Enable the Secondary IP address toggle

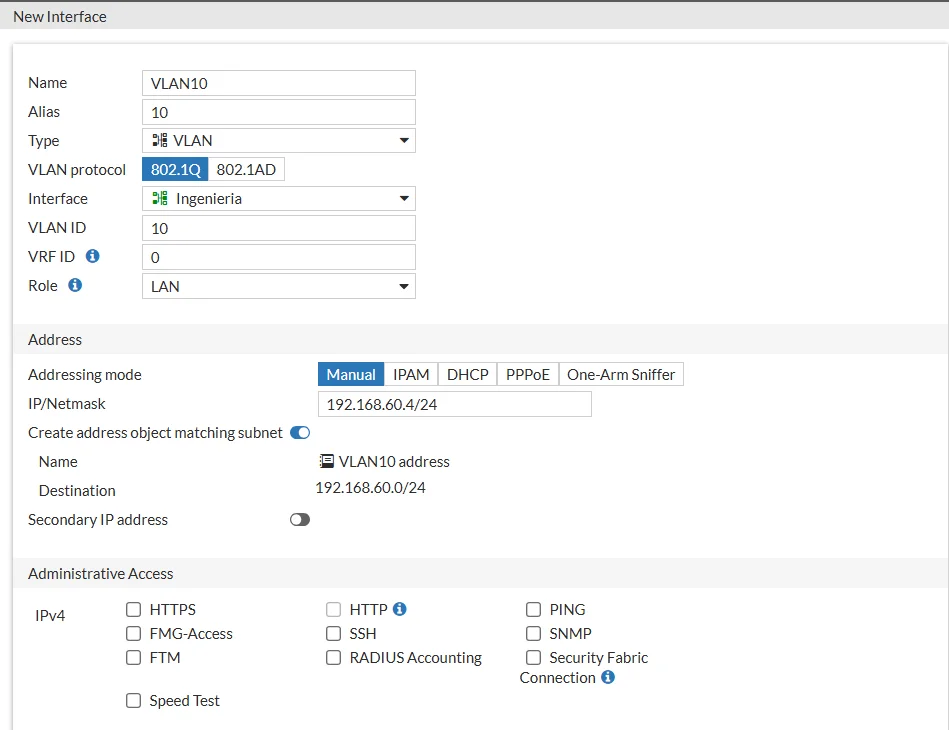point(300,519)
